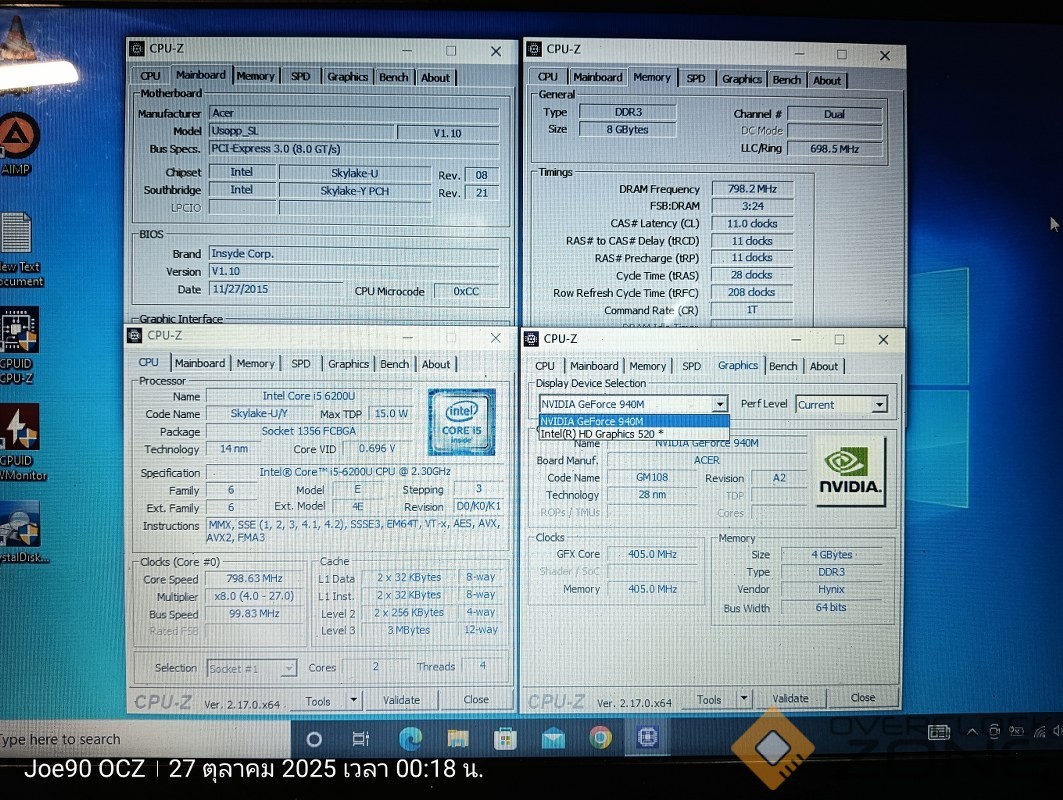Viewport: 1063px width, 800px height.
Task: Click Close button in the Graphics window
Action: 862,698
